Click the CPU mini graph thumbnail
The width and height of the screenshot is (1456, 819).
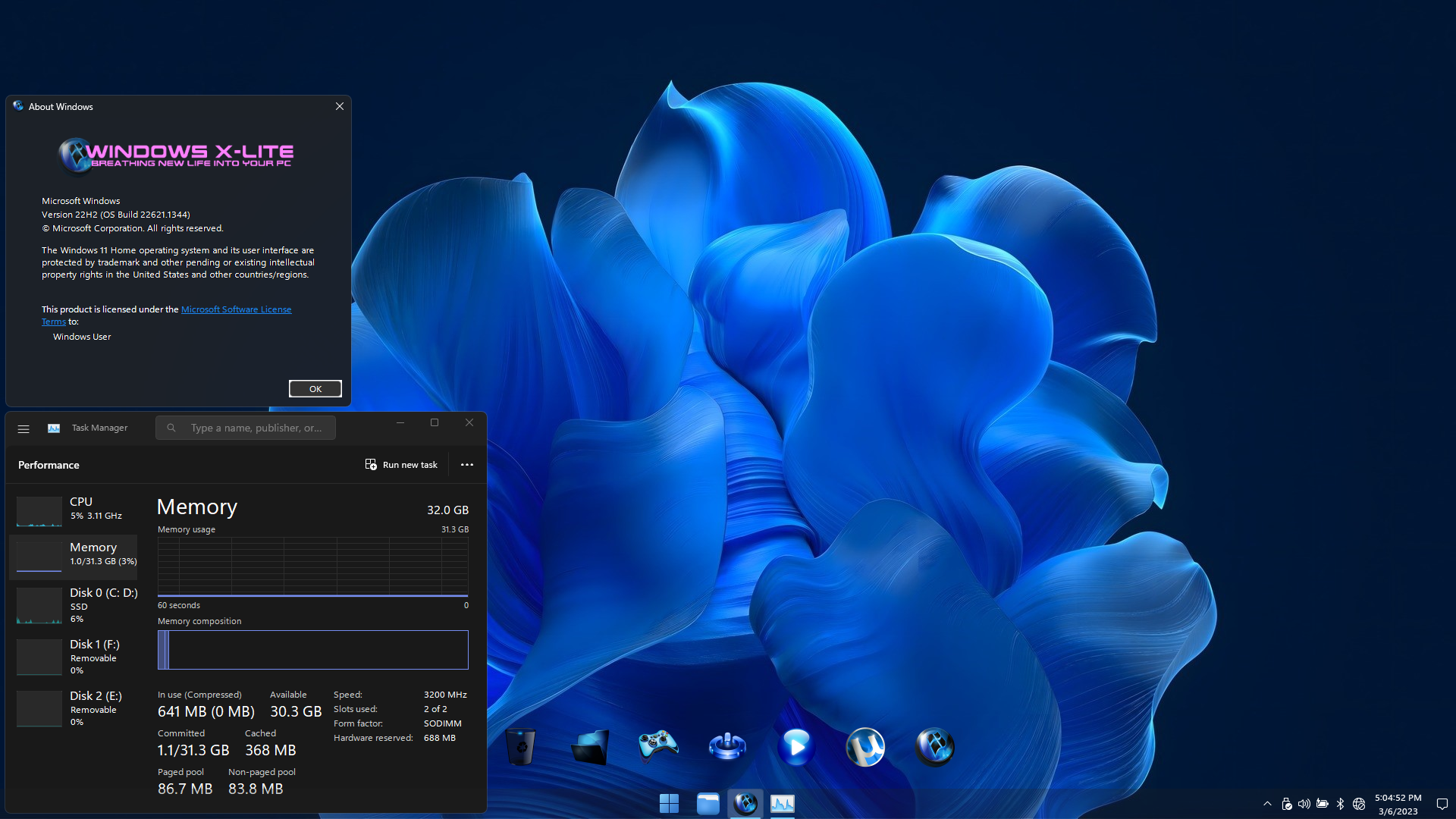pos(39,511)
